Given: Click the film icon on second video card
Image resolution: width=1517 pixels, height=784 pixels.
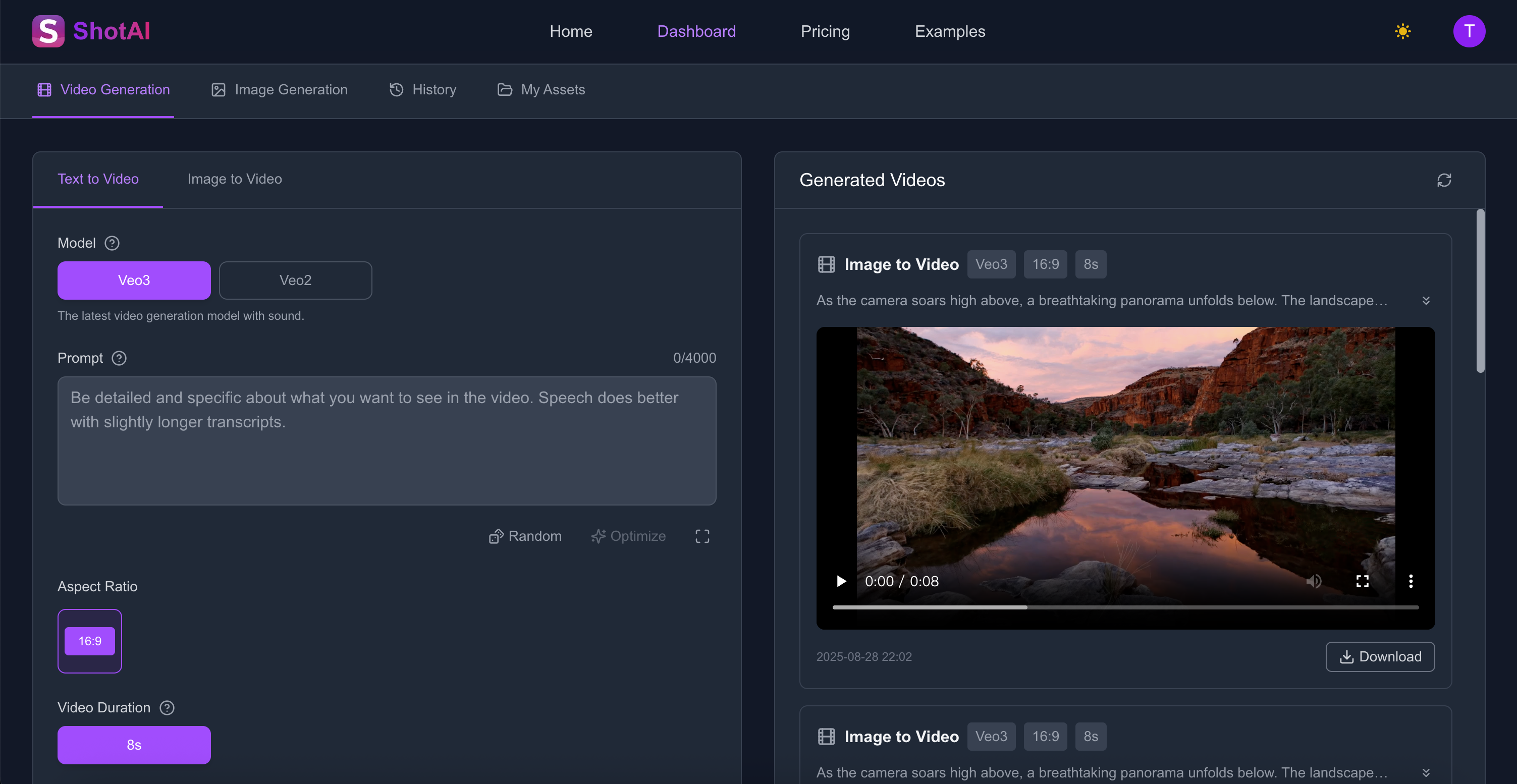Looking at the screenshot, I should (826, 737).
